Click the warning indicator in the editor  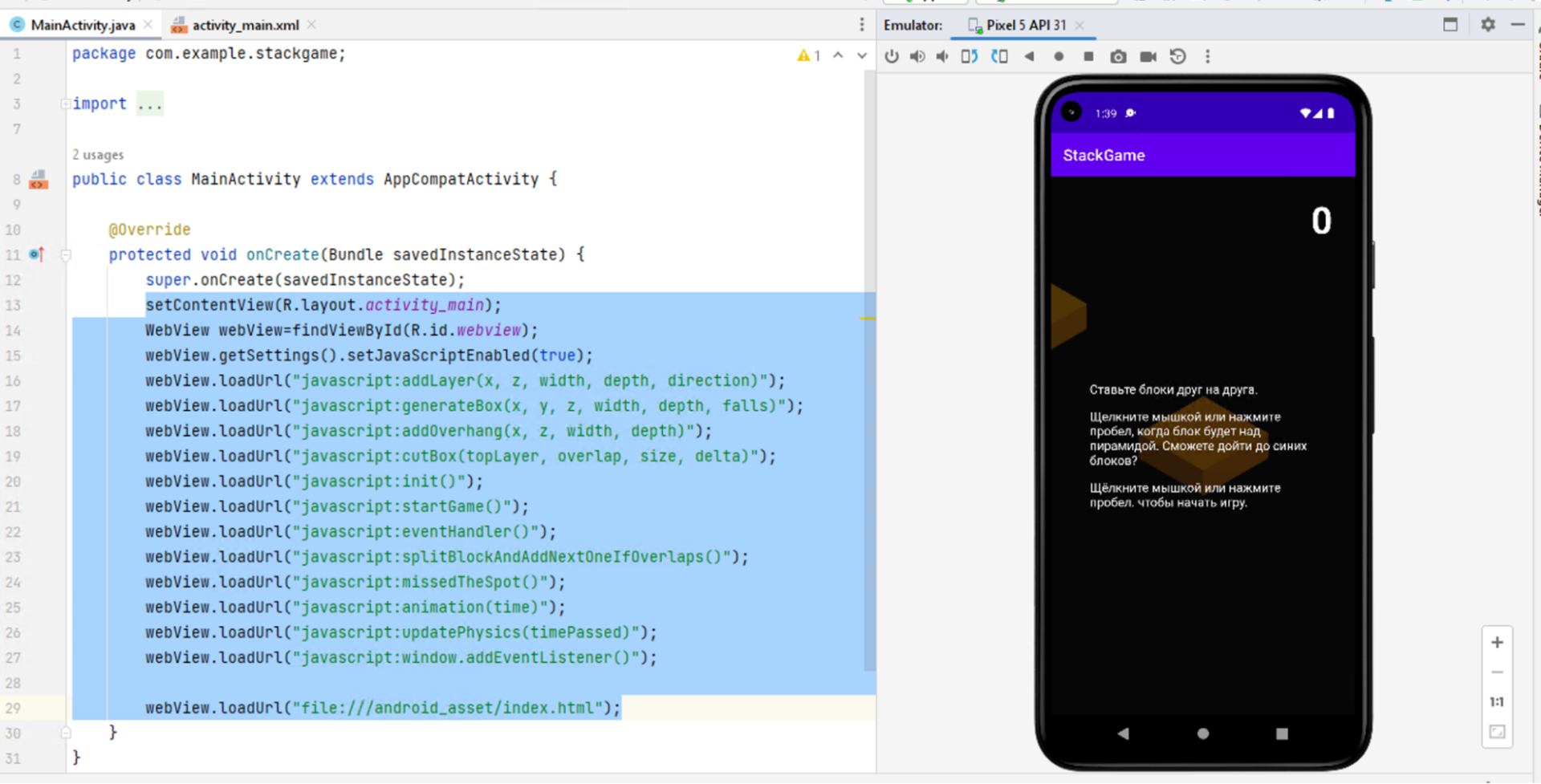[807, 55]
